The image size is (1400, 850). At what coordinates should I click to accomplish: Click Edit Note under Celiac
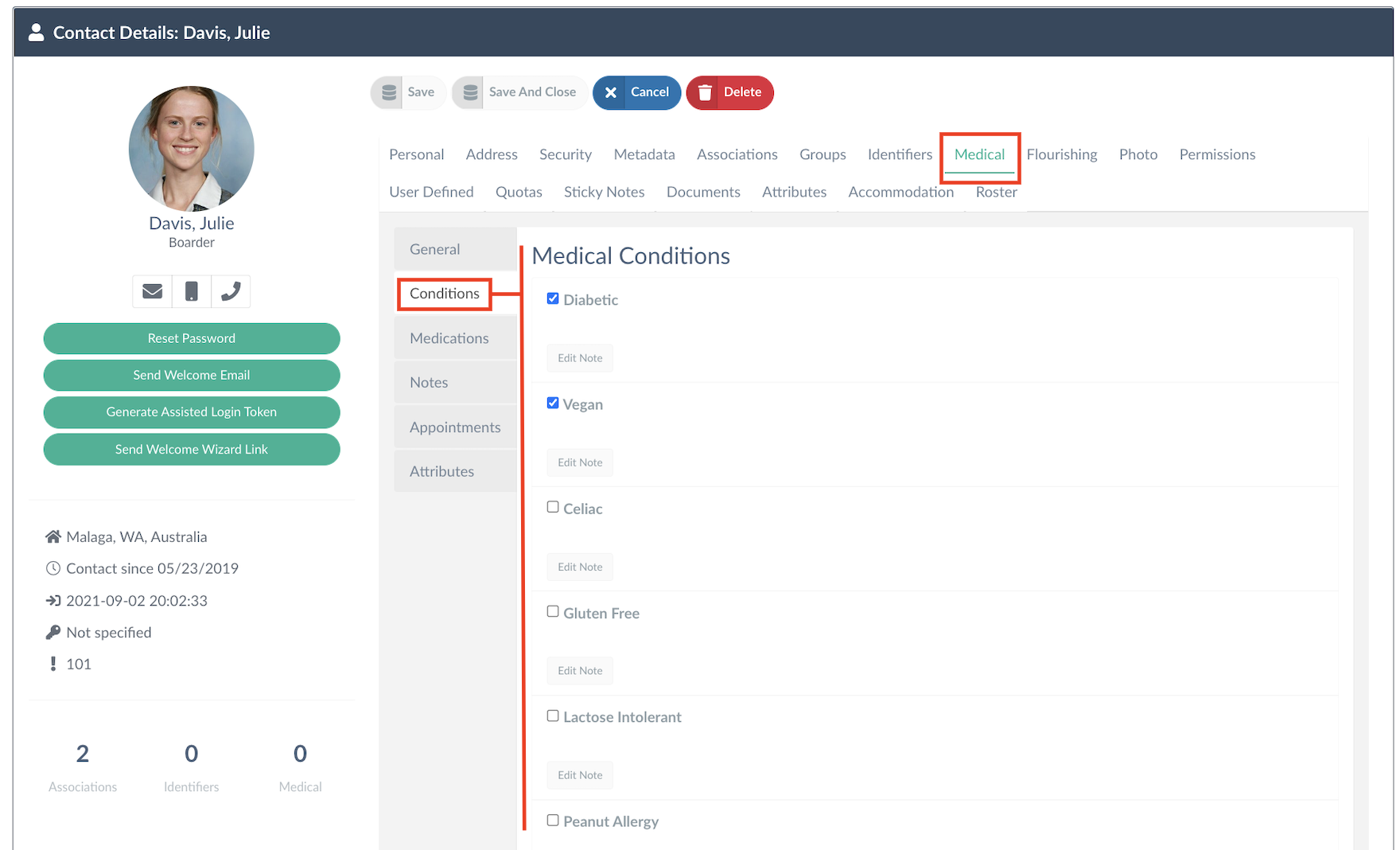click(x=580, y=567)
